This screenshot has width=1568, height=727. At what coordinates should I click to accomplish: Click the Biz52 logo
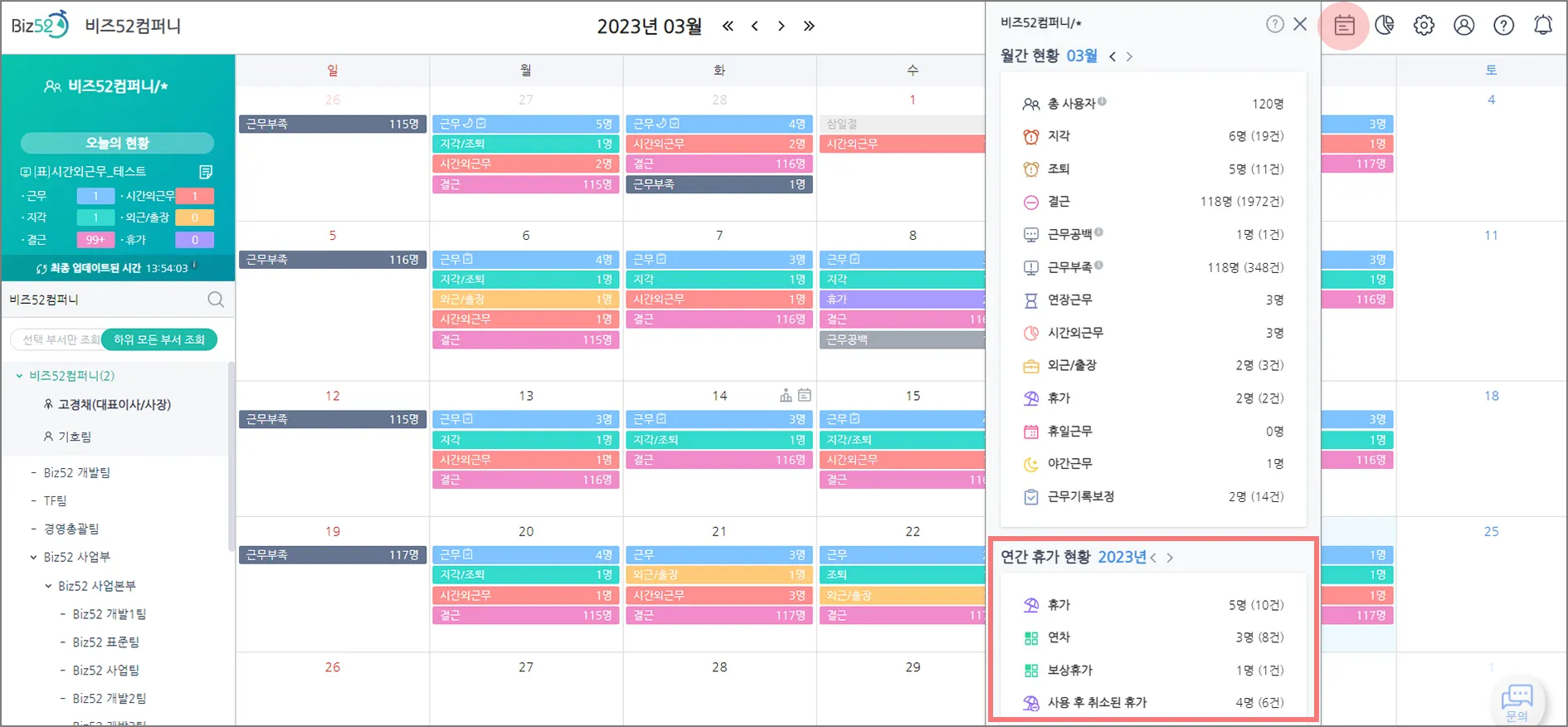tap(40, 25)
